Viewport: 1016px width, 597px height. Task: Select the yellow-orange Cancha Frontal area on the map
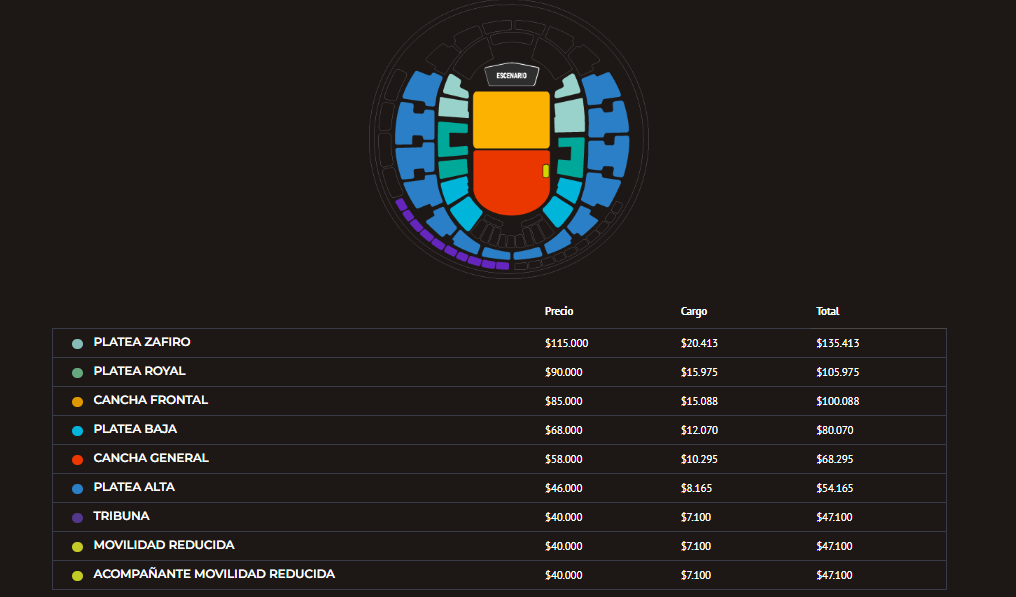click(511, 120)
